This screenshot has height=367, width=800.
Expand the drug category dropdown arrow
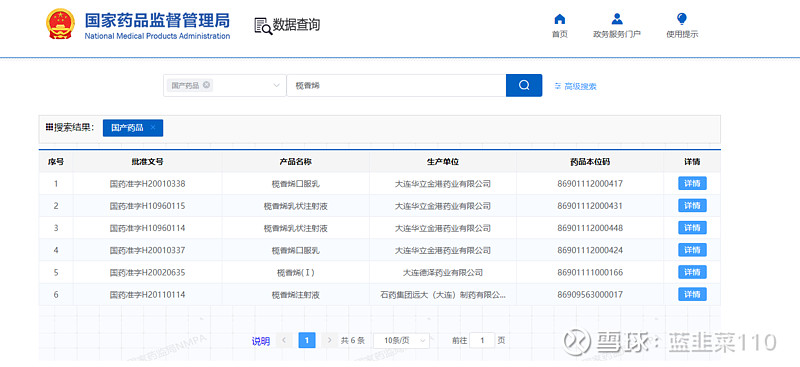click(277, 85)
